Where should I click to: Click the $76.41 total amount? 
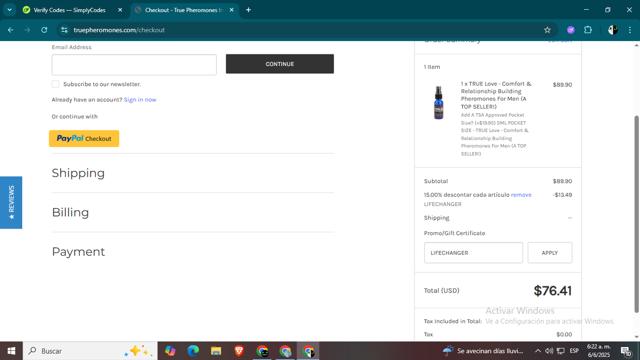(552, 291)
